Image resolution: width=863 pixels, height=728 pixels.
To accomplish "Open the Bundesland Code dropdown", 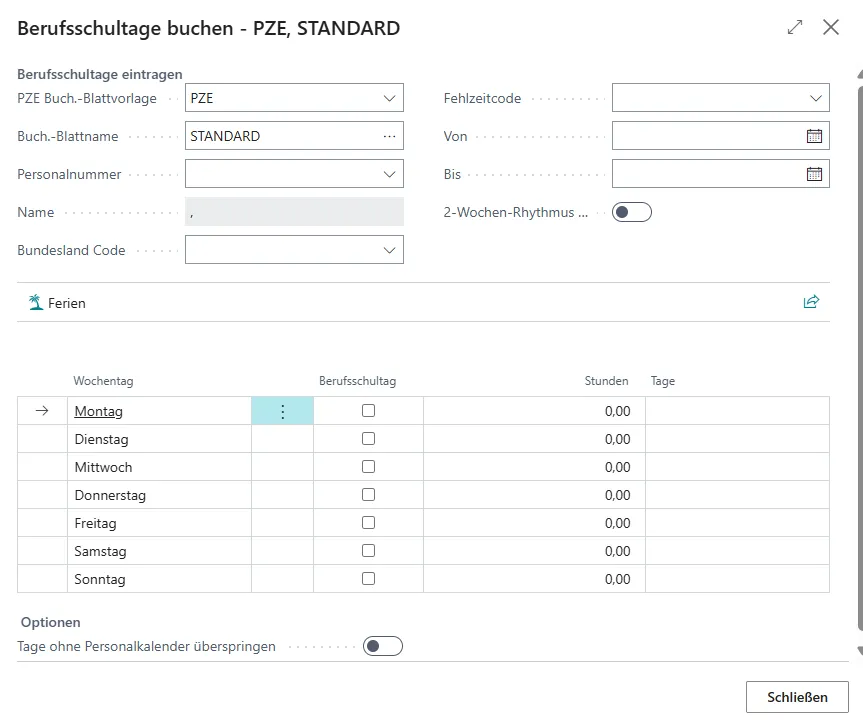I will (x=390, y=249).
